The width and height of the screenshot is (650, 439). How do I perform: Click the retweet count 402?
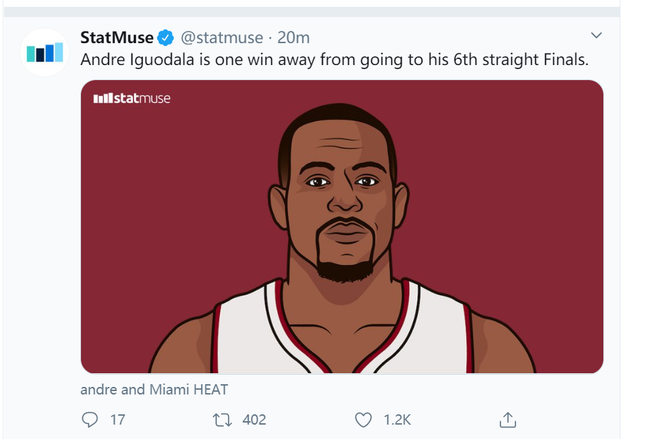254,420
